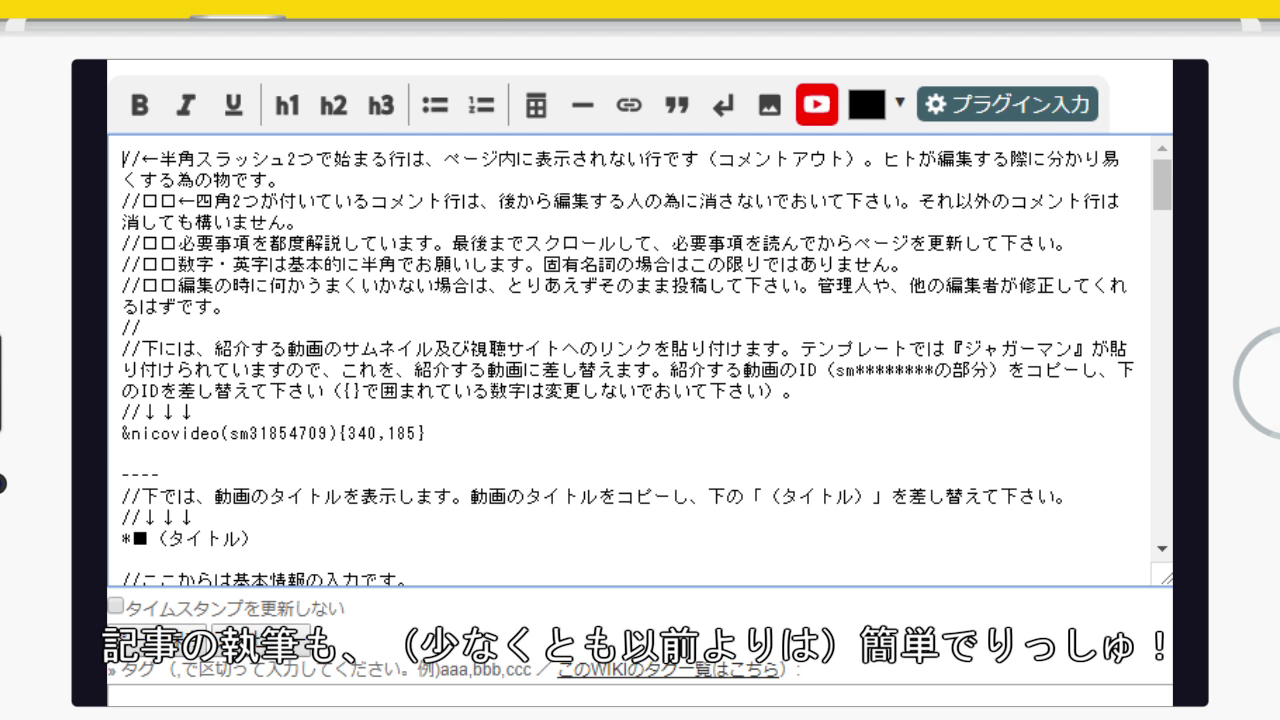Screen dimensions: 1280x720
Task: Apply the h2 heading style
Action: [x=333, y=104]
